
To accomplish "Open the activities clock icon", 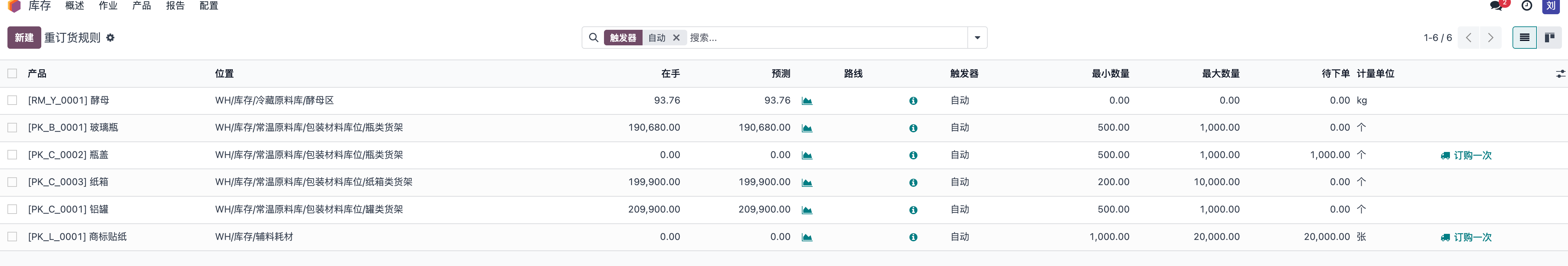I will click(x=1527, y=5).
